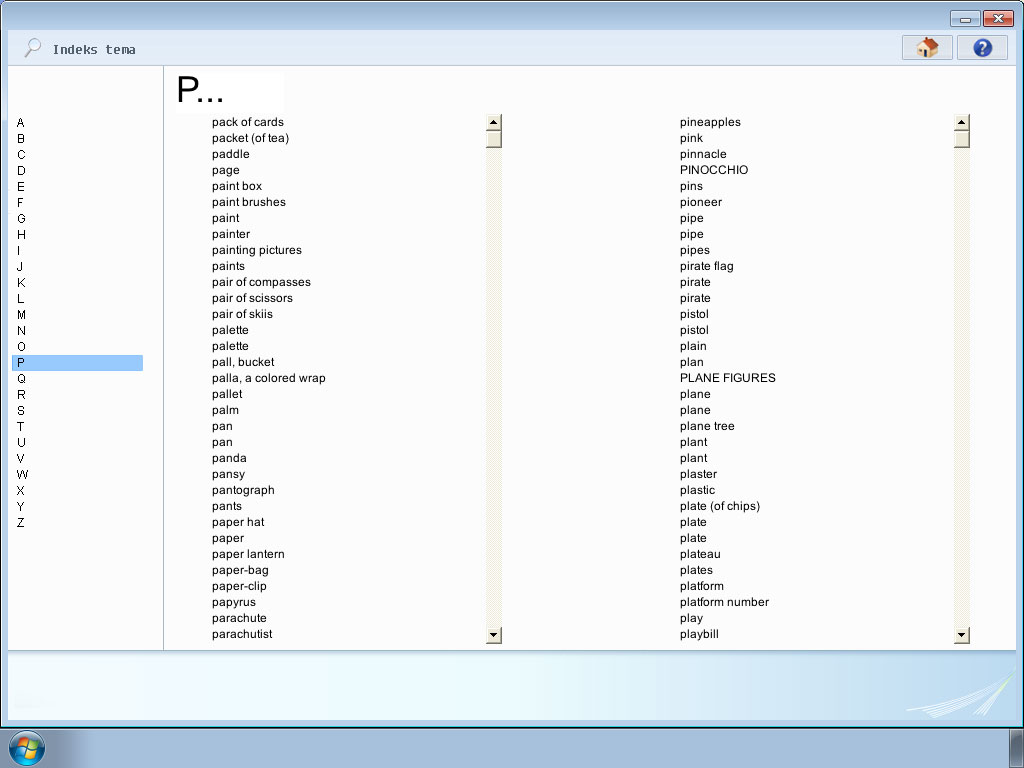Select letter C in the alphabet index
Image resolution: width=1024 pixels, height=768 pixels.
pos(21,155)
